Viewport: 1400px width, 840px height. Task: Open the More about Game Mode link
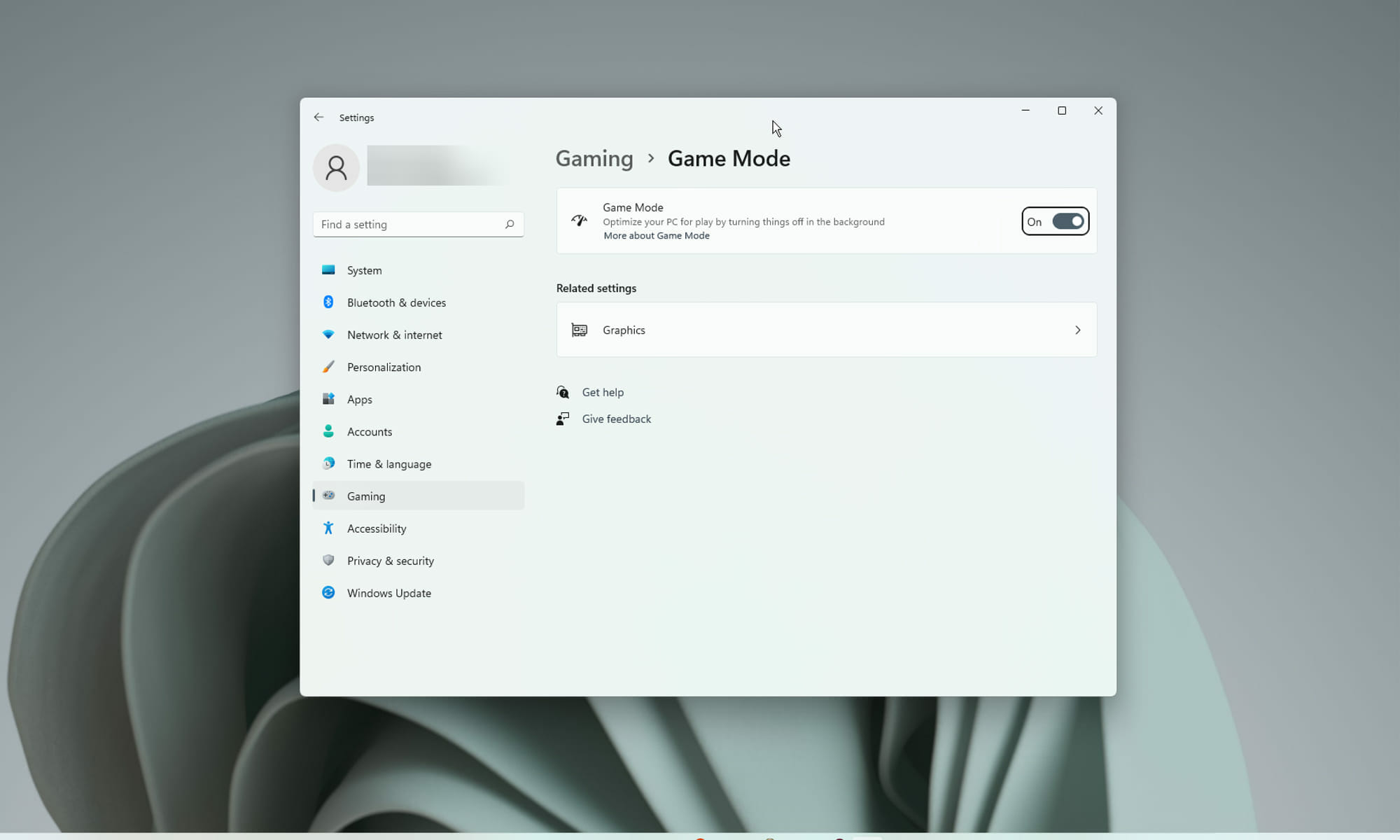pyautogui.click(x=657, y=236)
